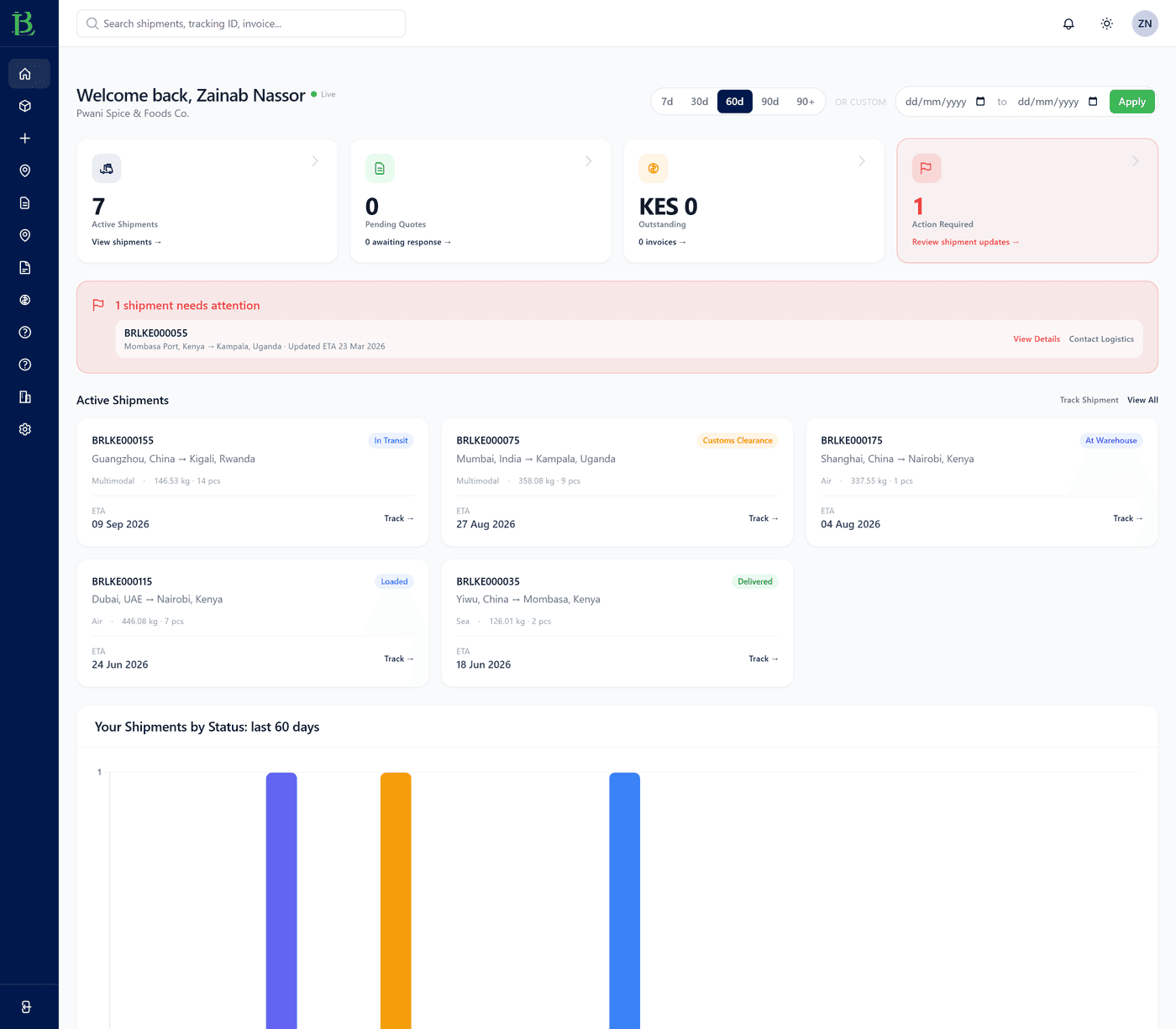
Task: Open calendar picker on end date field
Action: coord(1093,102)
